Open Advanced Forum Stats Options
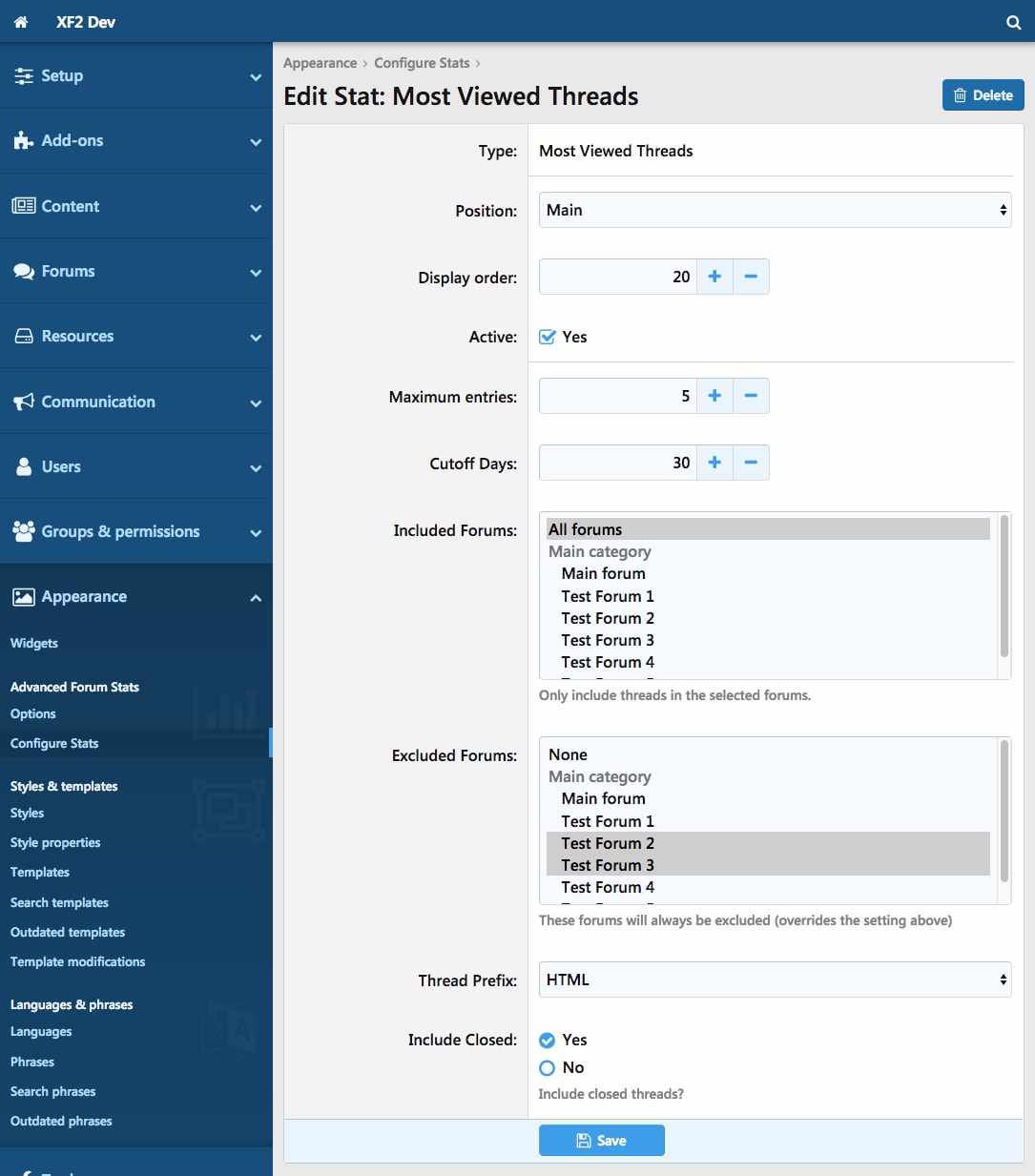Screen dimensions: 1035x1176 (33, 714)
